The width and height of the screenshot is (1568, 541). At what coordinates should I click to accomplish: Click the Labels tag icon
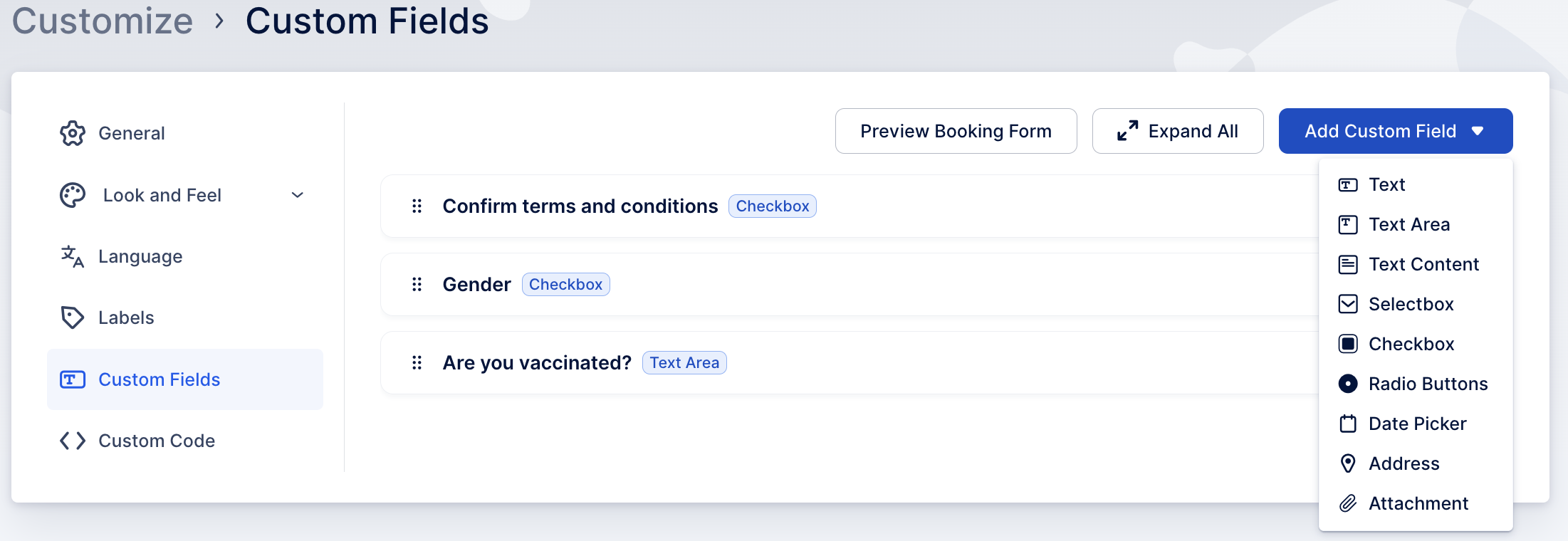(x=73, y=317)
